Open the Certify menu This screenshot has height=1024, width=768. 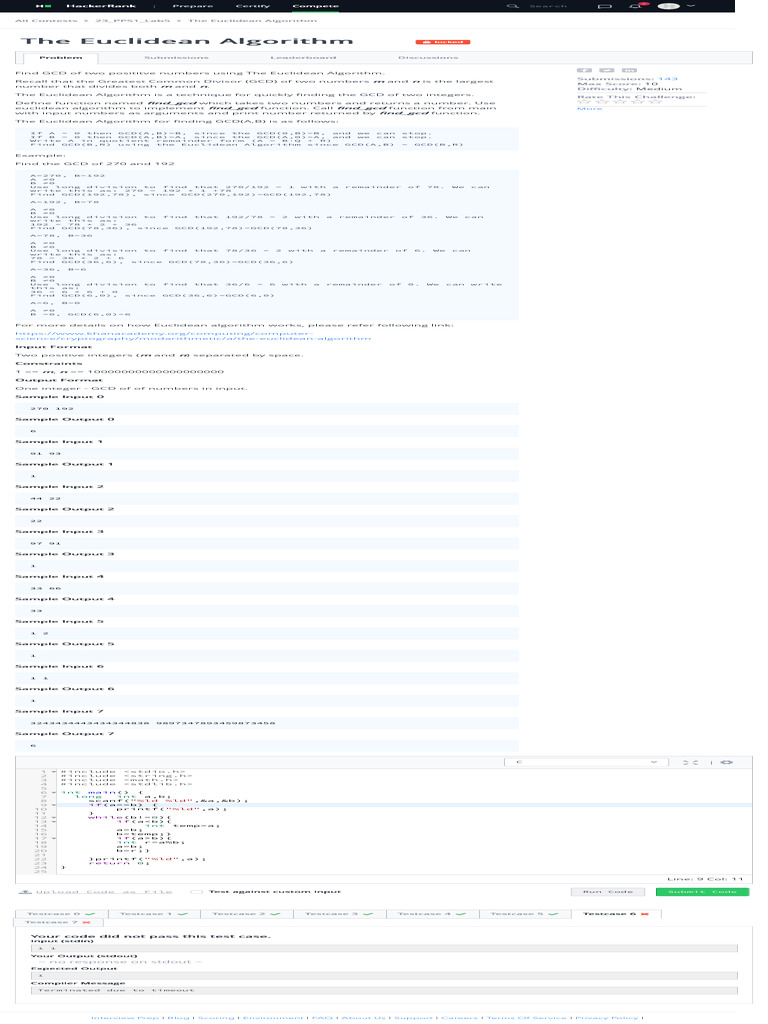253,6
